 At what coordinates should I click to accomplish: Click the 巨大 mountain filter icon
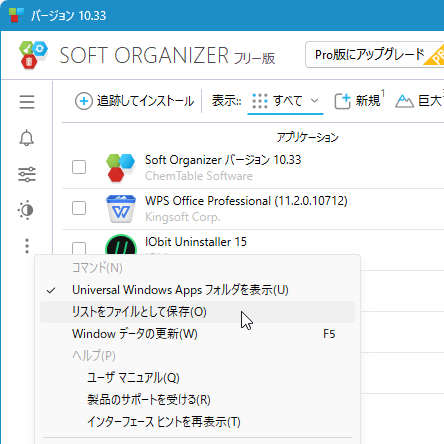404,101
